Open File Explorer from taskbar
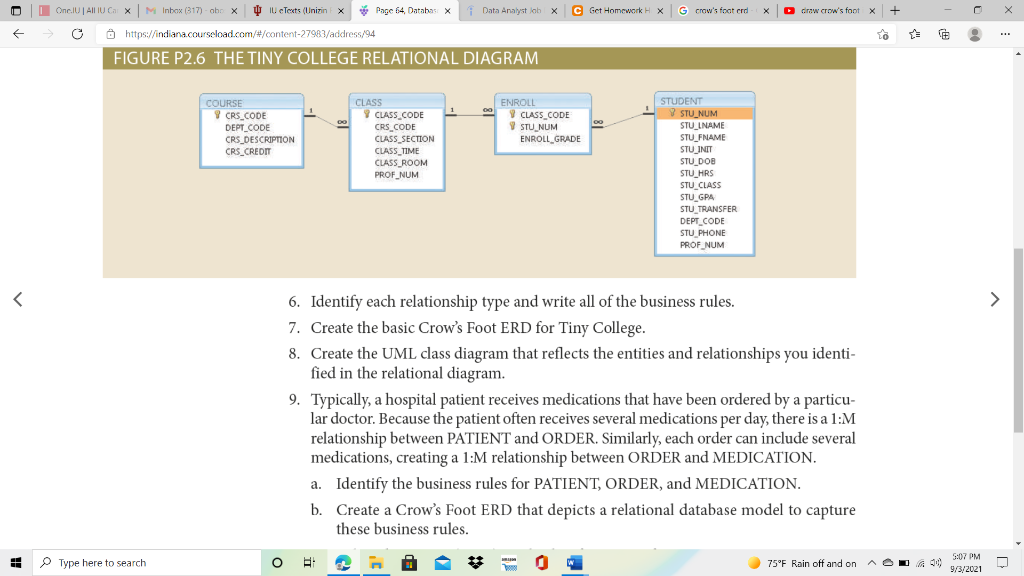 coord(376,562)
